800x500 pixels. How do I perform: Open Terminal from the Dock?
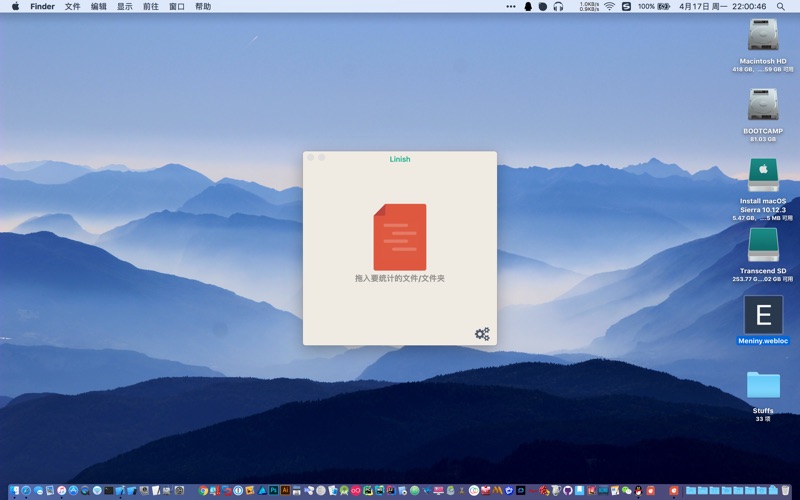tap(109, 491)
